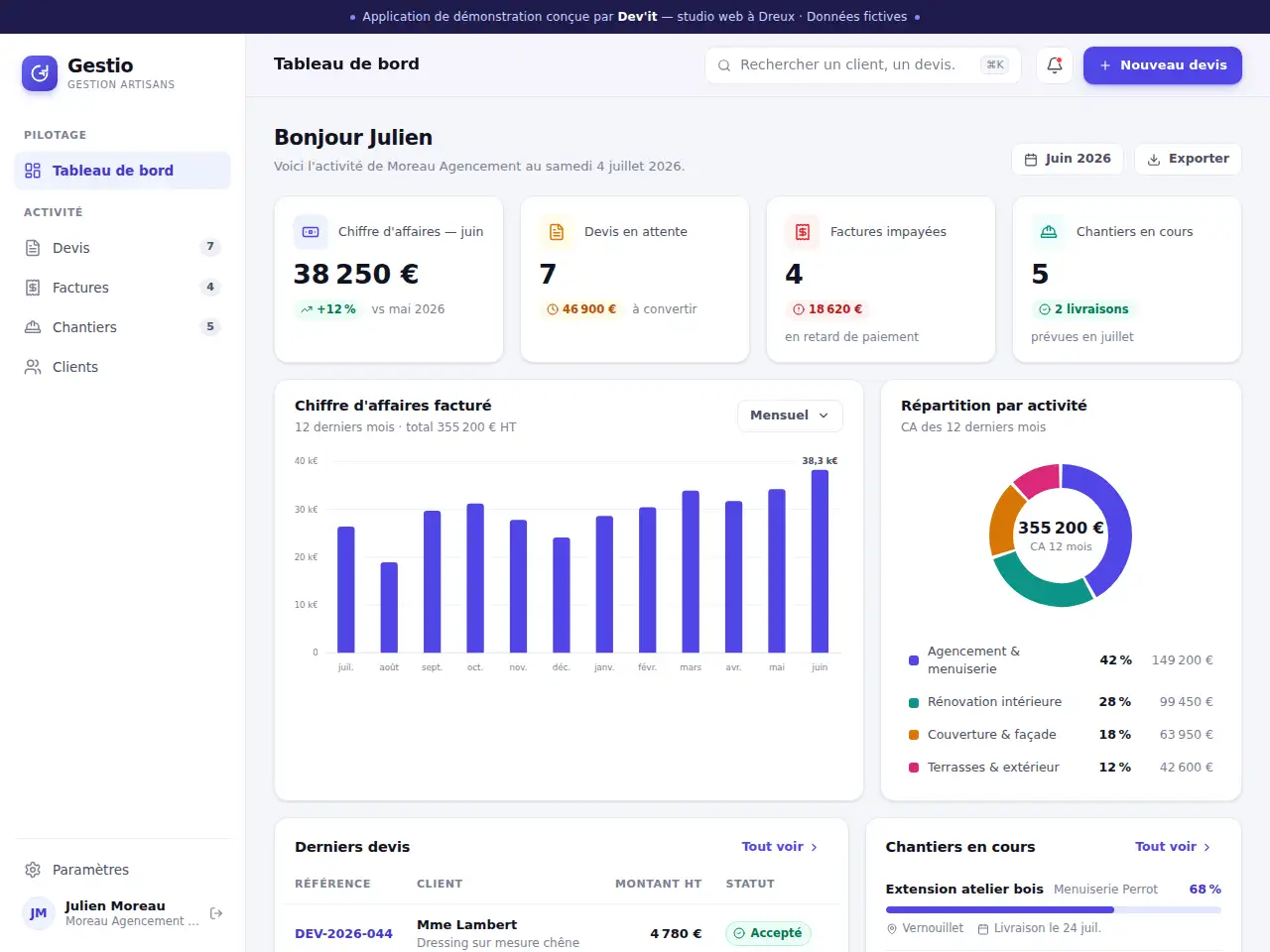Open the Factures menu item
The image size is (1270, 952).
(x=123, y=288)
